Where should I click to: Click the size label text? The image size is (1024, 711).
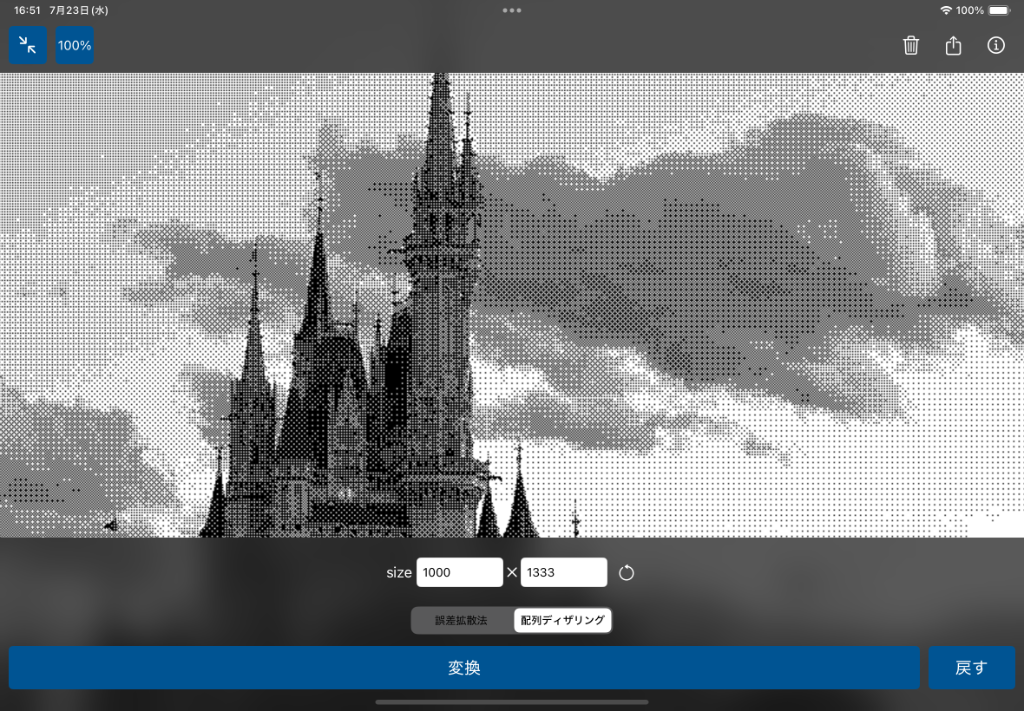(x=398, y=573)
